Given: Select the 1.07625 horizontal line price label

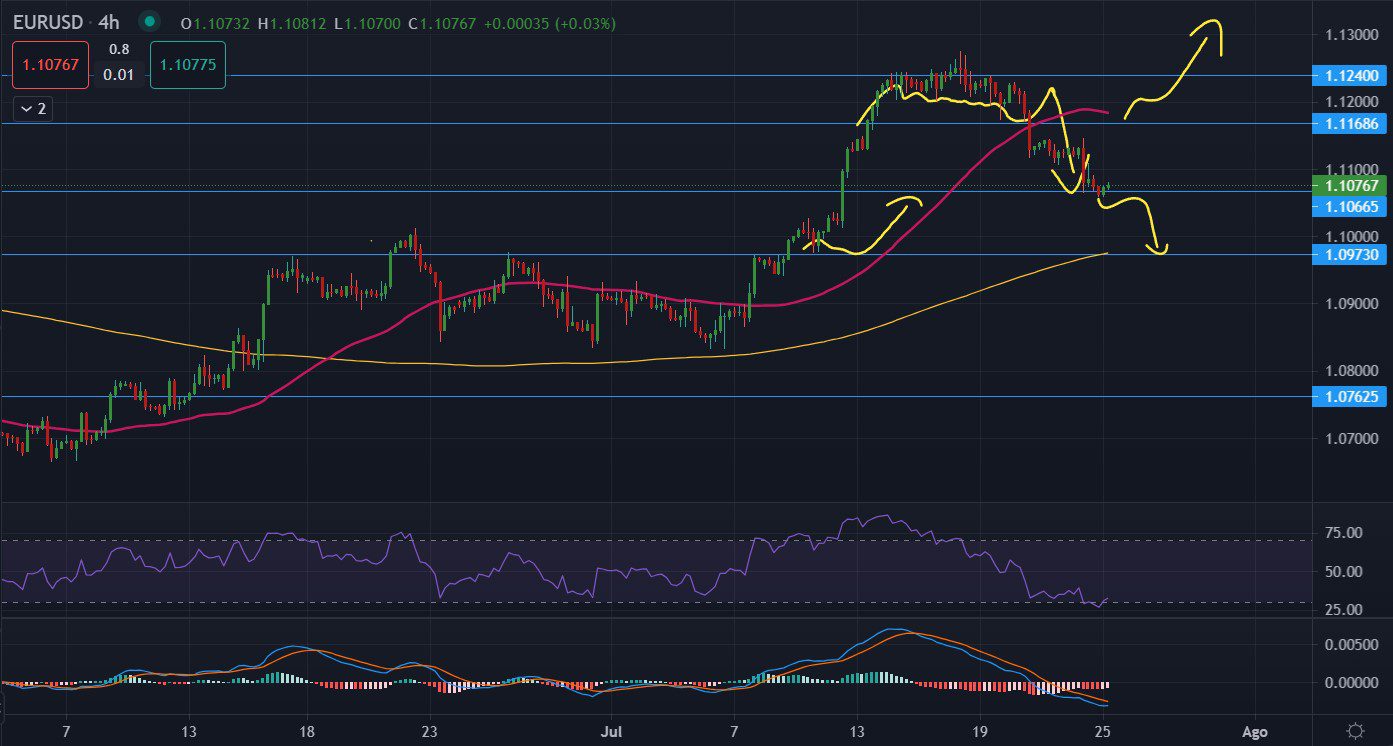Looking at the screenshot, I should tap(1350, 397).
